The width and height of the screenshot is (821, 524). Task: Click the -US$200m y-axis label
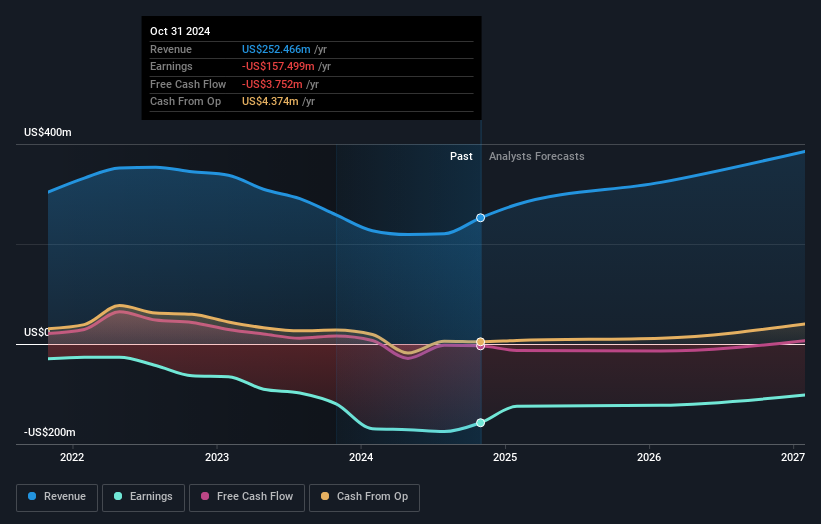point(50,432)
